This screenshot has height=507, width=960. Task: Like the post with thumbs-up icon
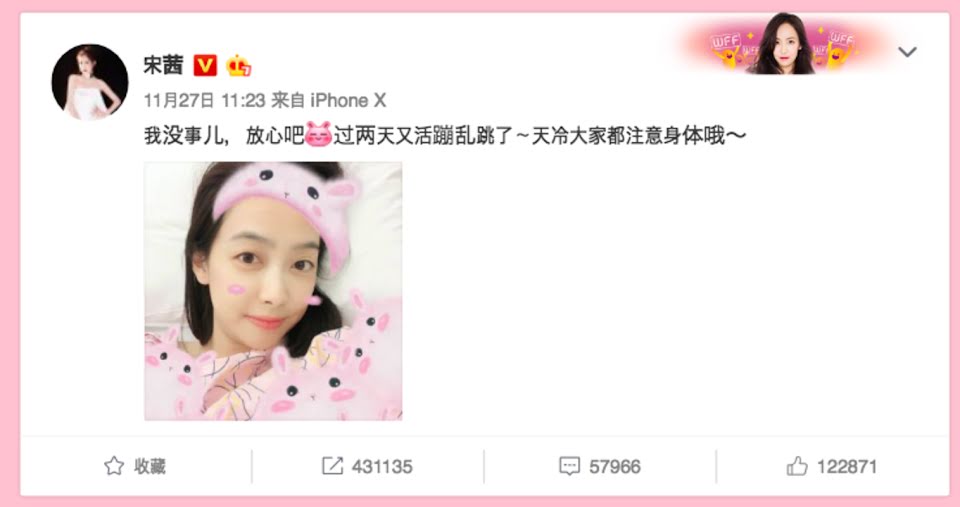(x=797, y=466)
